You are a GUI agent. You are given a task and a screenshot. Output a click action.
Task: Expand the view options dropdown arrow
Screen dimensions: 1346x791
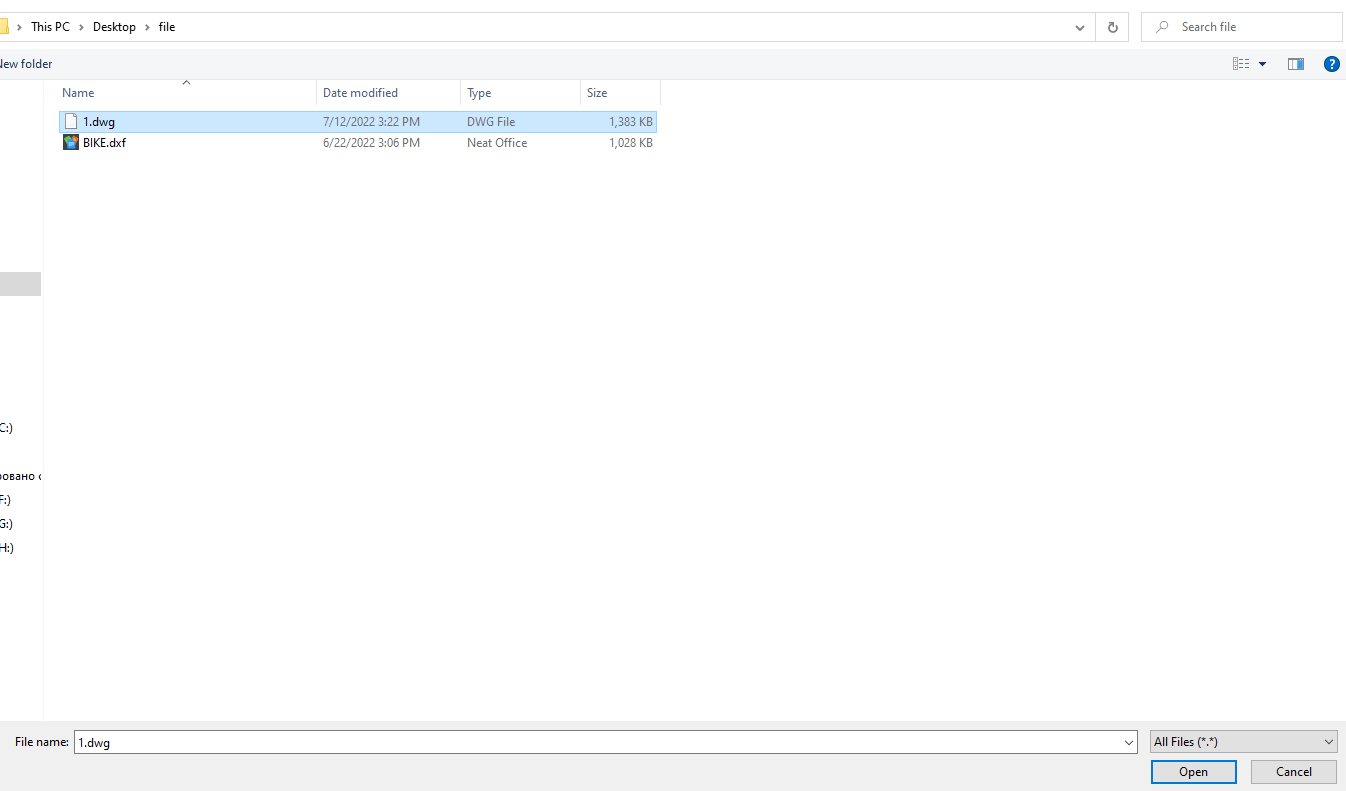1262,64
